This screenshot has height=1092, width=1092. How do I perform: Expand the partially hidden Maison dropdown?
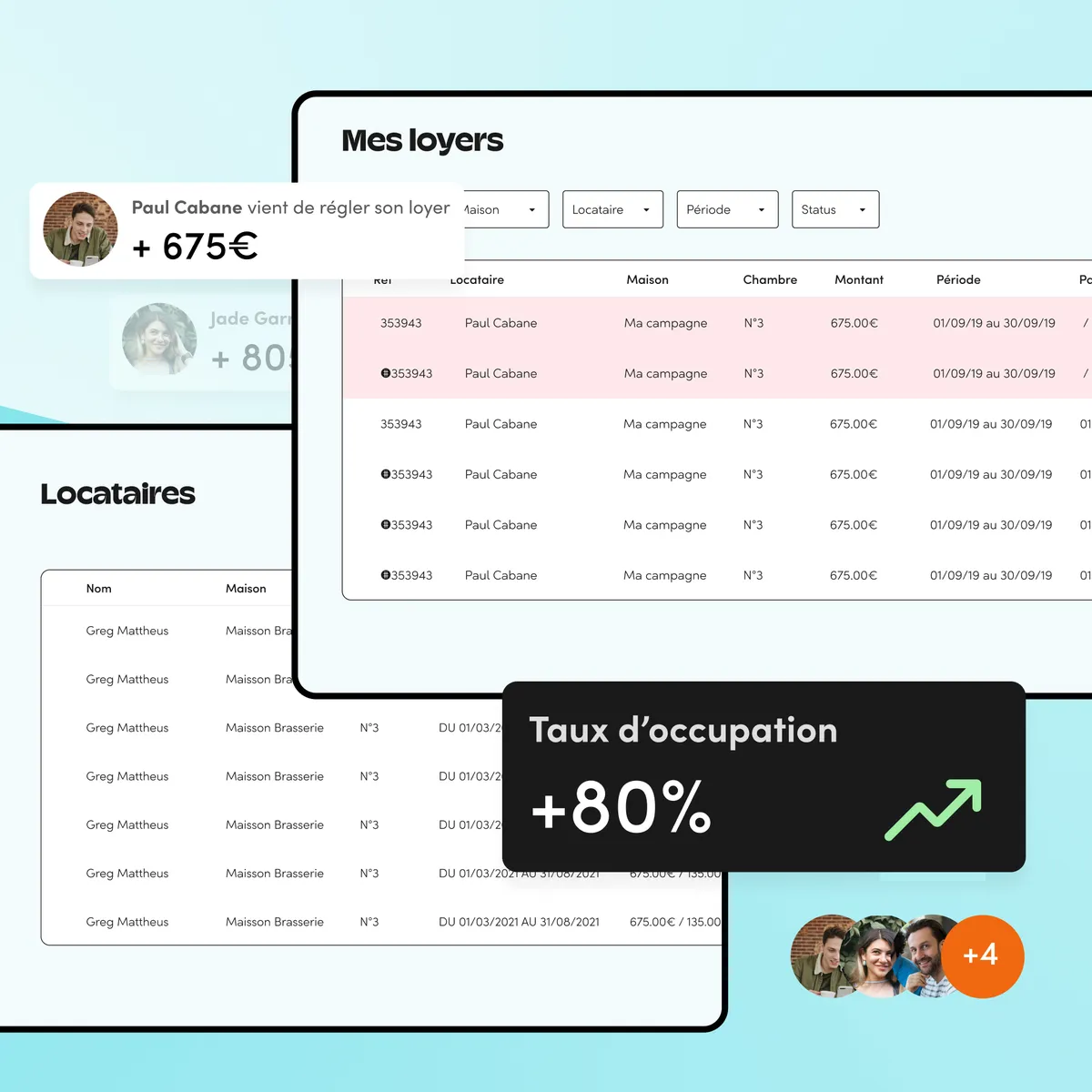pos(506,209)
